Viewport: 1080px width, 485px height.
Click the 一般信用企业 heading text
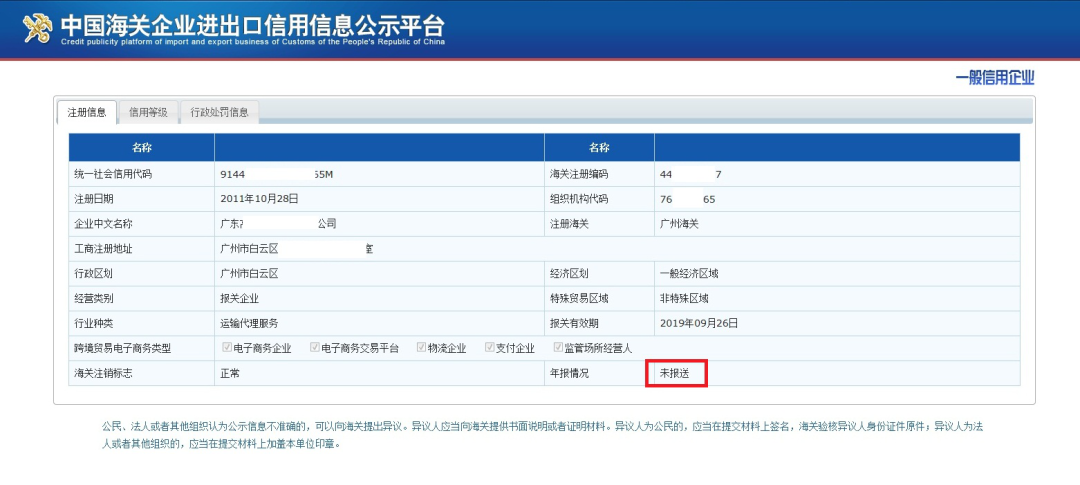pyautogui.click(x=995, y=78)
